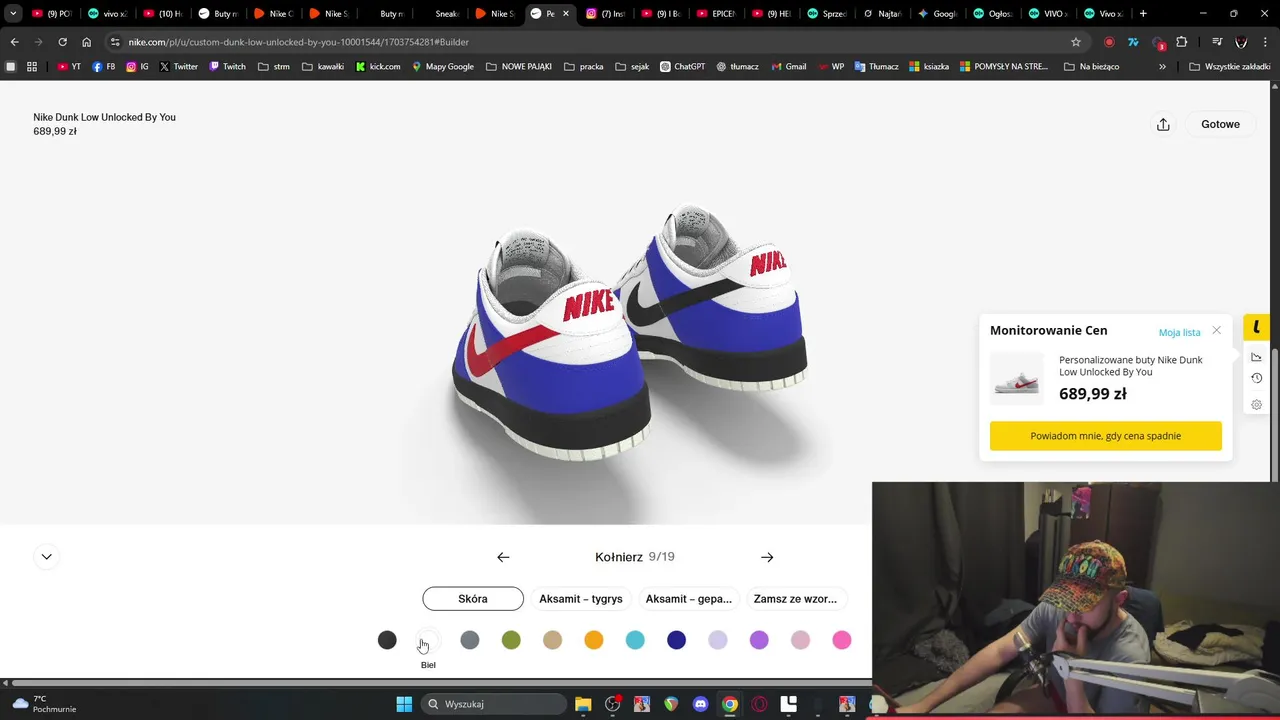Open Opera browser from taskbar
Image resolution: width=1280 pixels, height=720 pixels.
[x=759, y=704]
